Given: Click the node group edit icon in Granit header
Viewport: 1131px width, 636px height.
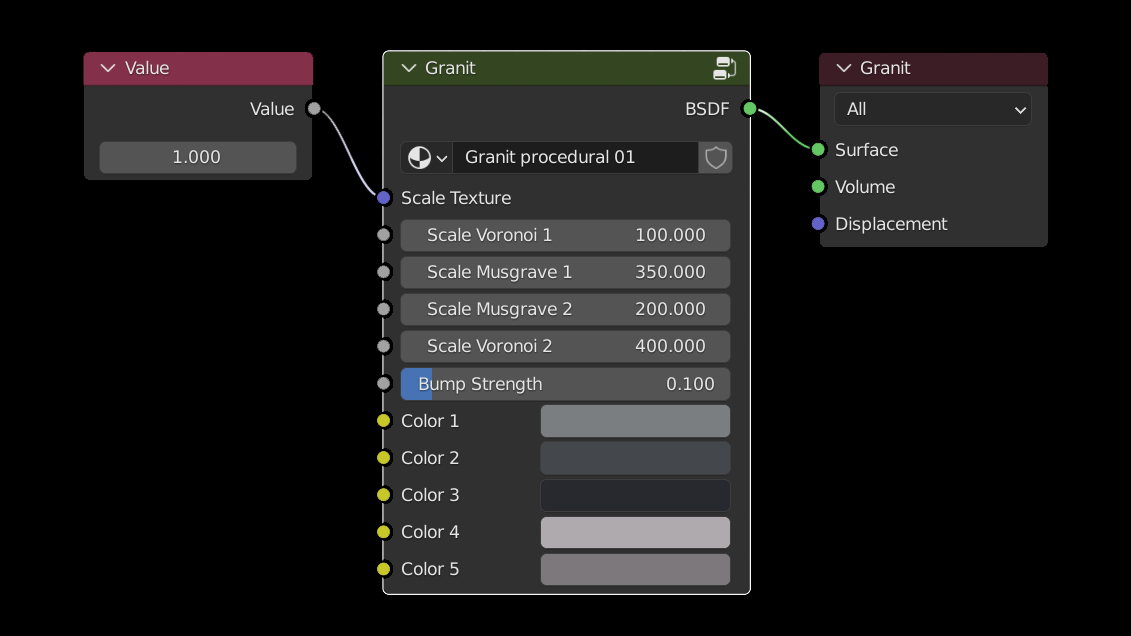Looking at the screenshot, I should [724, 68].
